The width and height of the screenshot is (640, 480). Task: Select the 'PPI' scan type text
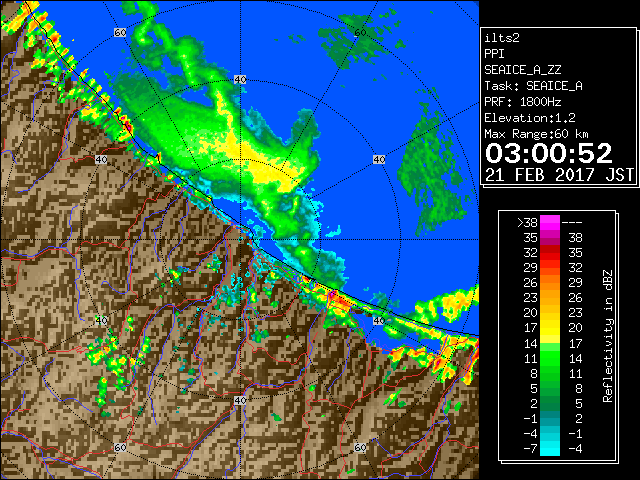[x=494, y=54]
